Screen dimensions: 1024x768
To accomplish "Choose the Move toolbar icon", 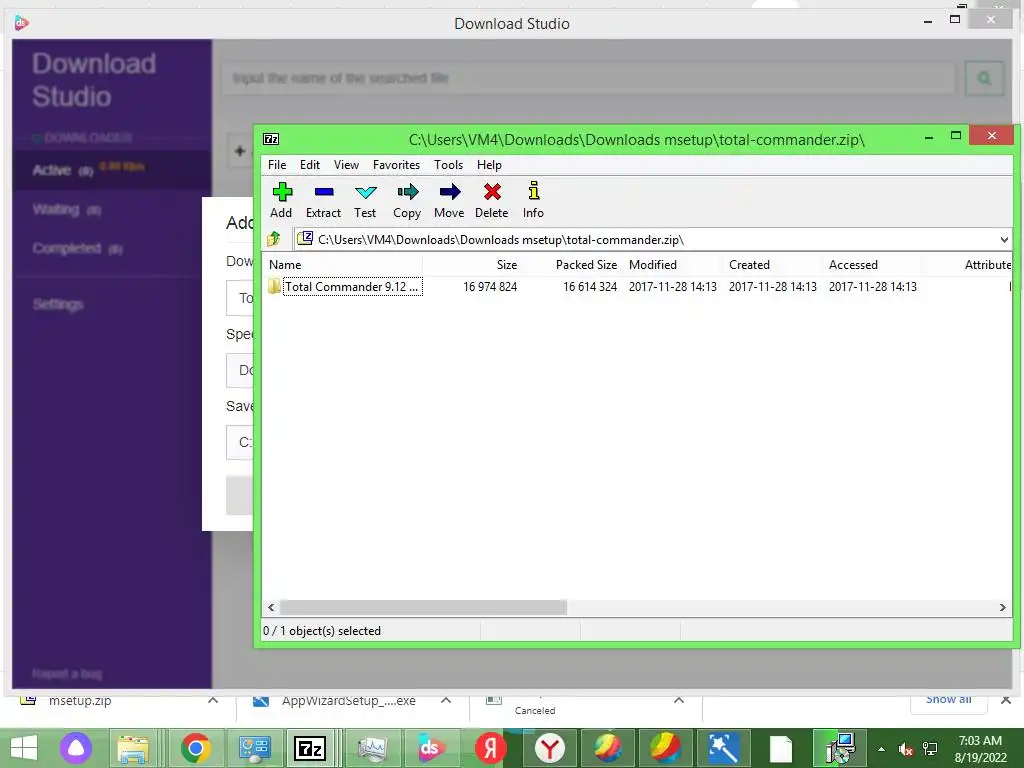I will click(449, 200).
